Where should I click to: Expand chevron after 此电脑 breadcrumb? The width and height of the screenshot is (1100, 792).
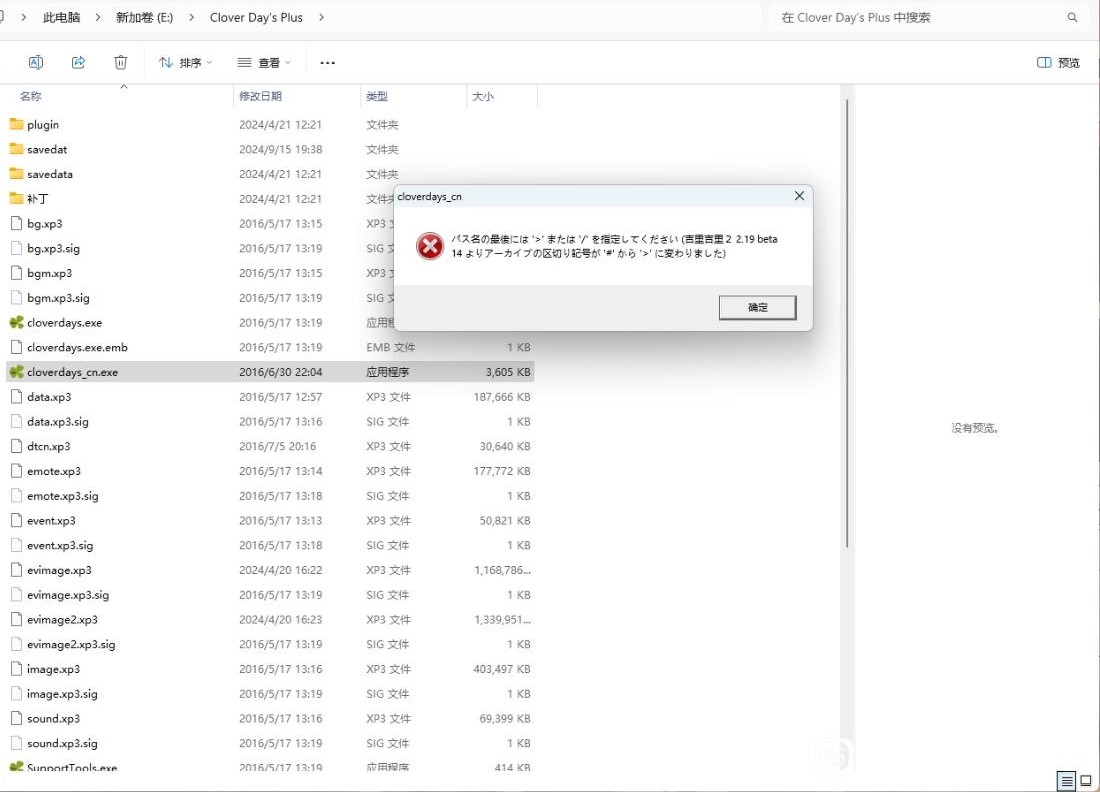coord(98,18)
